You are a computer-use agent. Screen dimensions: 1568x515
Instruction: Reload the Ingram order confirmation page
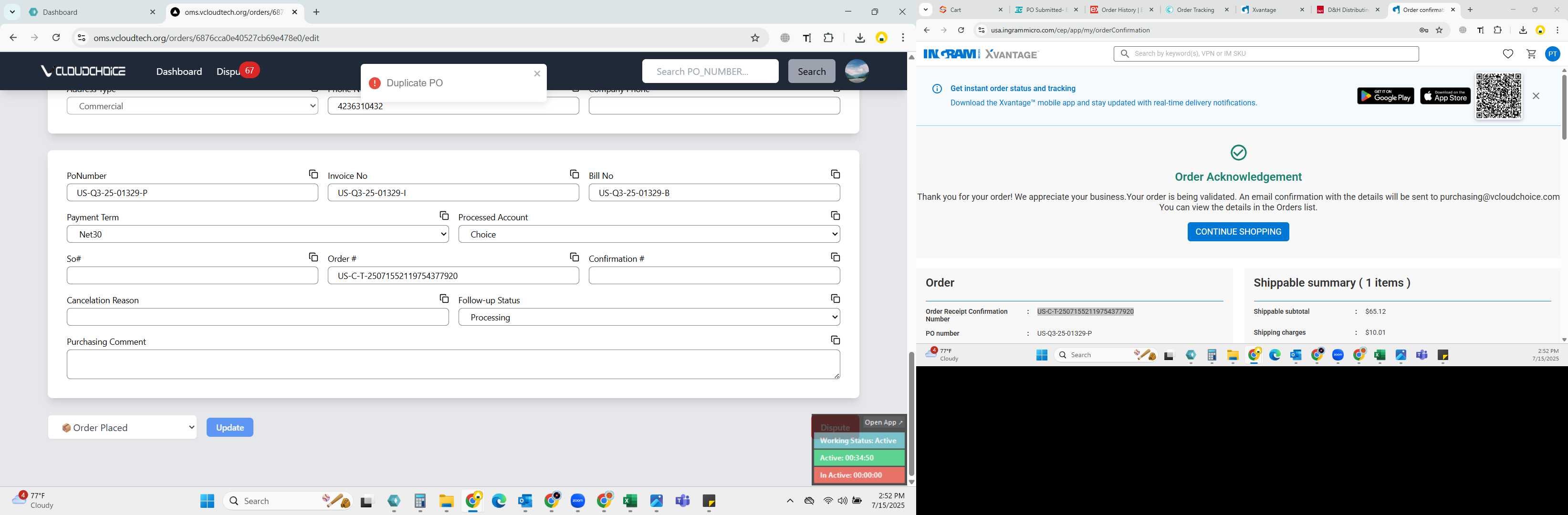tap(961, 30)
